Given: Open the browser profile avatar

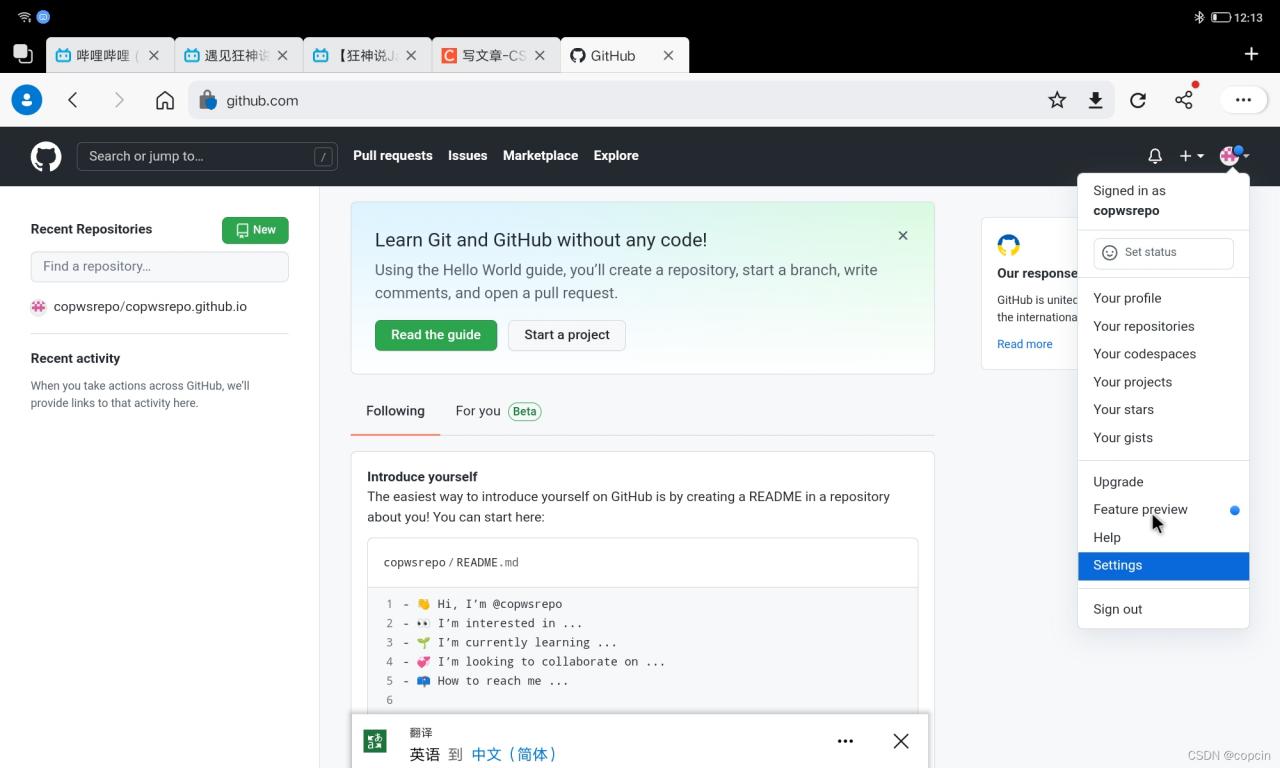Looking at the screenshot, I should tap(27, 100).
